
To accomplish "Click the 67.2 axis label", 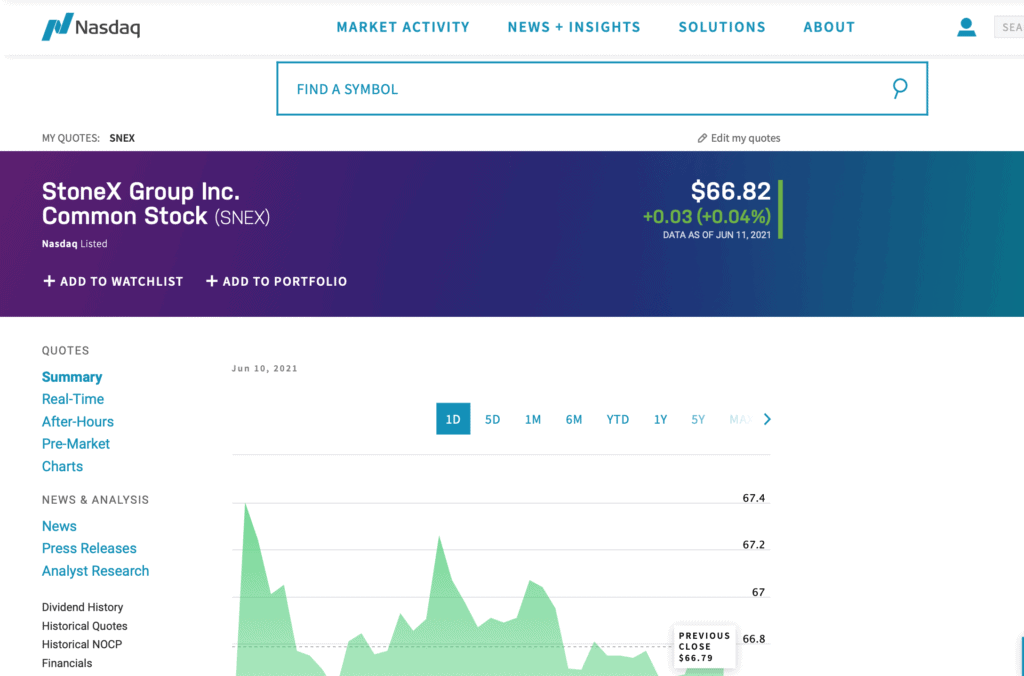I will [754, 545].
